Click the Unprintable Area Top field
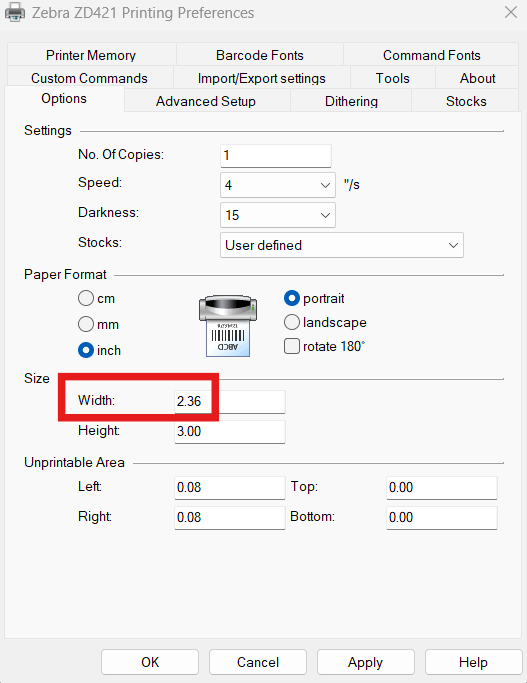 (442, 487)
